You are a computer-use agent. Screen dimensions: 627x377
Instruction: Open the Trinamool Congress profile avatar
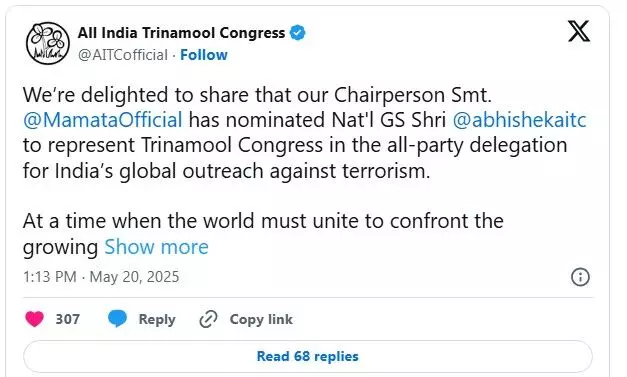(x=48, y=43)
